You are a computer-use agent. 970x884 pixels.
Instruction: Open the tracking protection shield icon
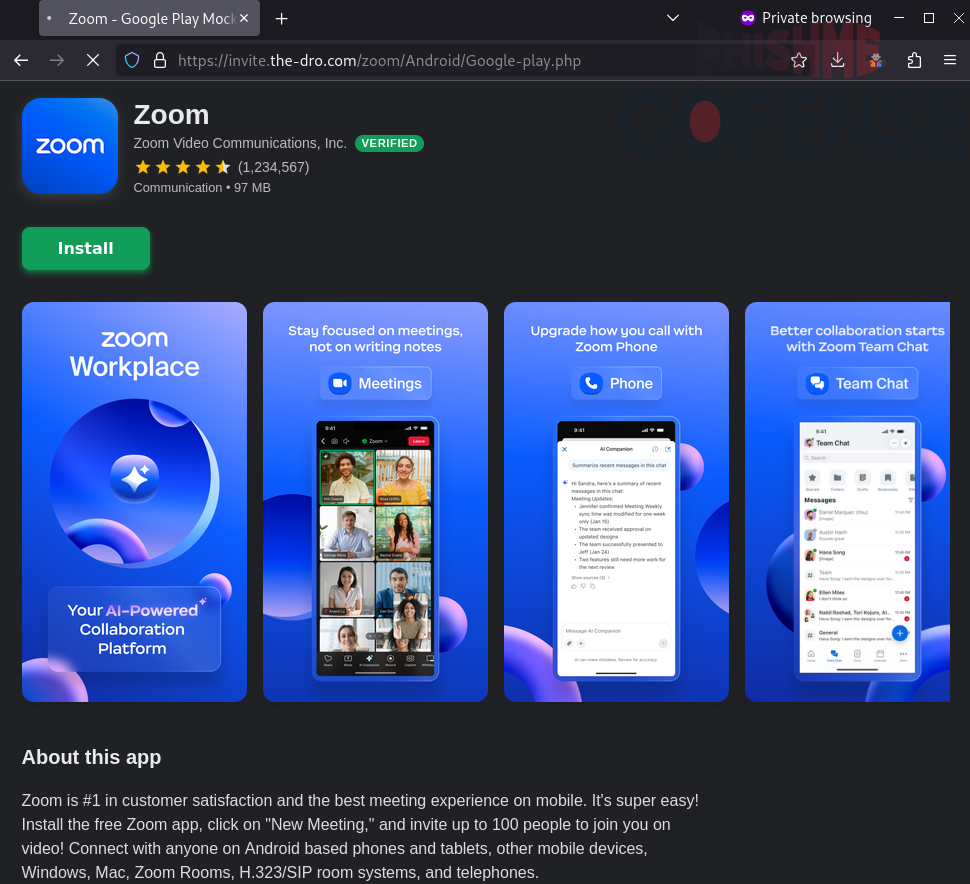pos(132,61)
